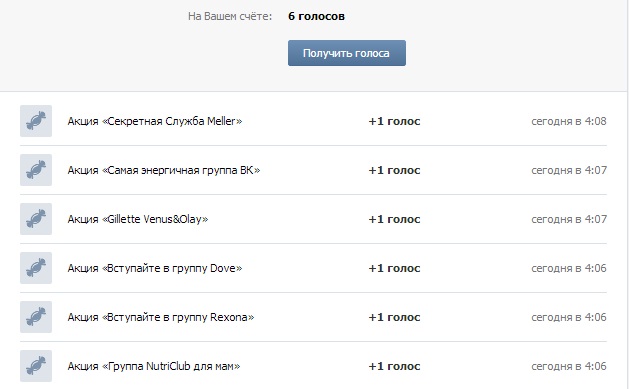Click candy icon beside «Группа NutriClub для мам»
Screen dimensions: 629x389
pos(36,366)
